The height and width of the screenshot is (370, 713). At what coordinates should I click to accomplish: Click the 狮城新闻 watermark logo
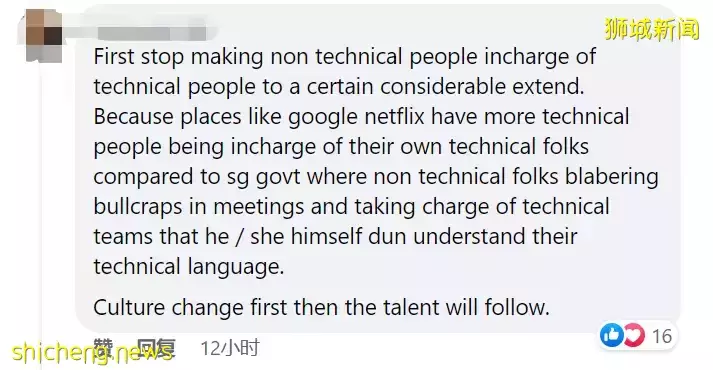pyautogui.click(x=652, y=29)
